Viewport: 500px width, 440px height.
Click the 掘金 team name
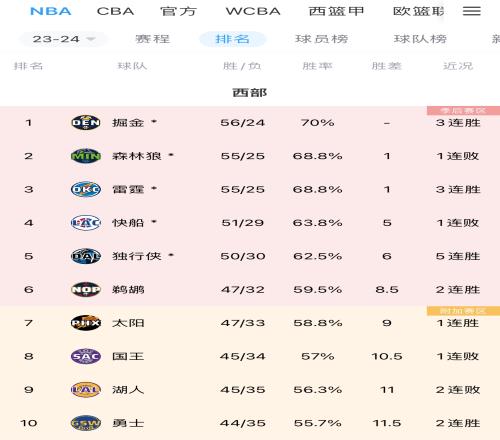coord(128,122)
